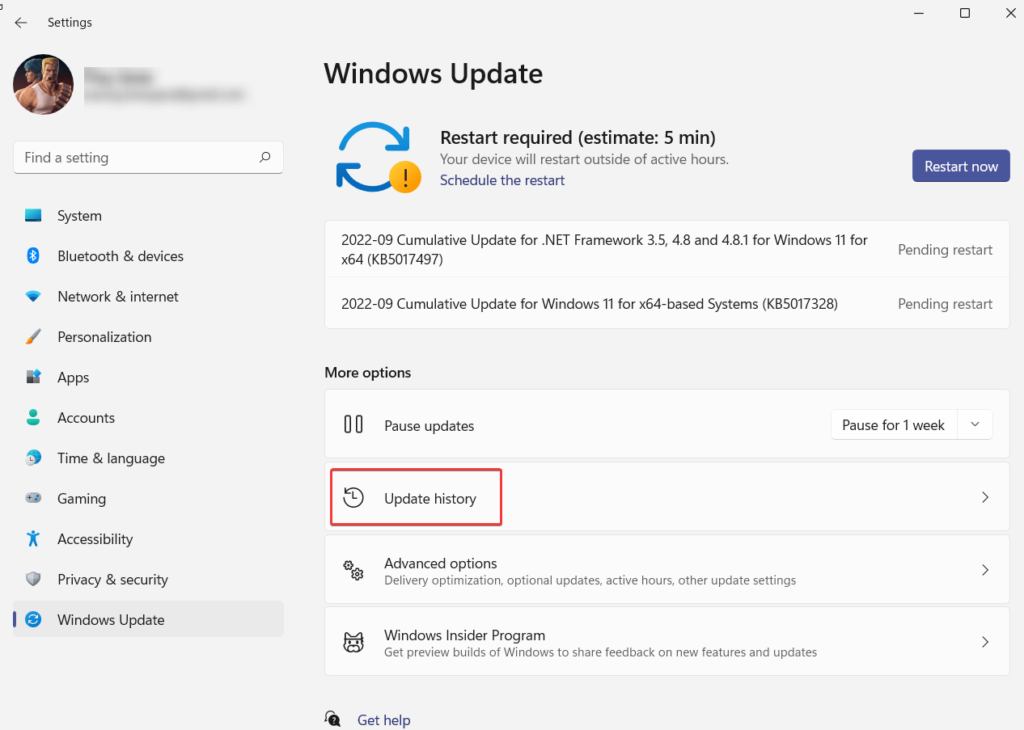Viewport: 1024px width, 730px height.
Task: Click the chevron on Advanced options row
Action: [x=985, y=570]
